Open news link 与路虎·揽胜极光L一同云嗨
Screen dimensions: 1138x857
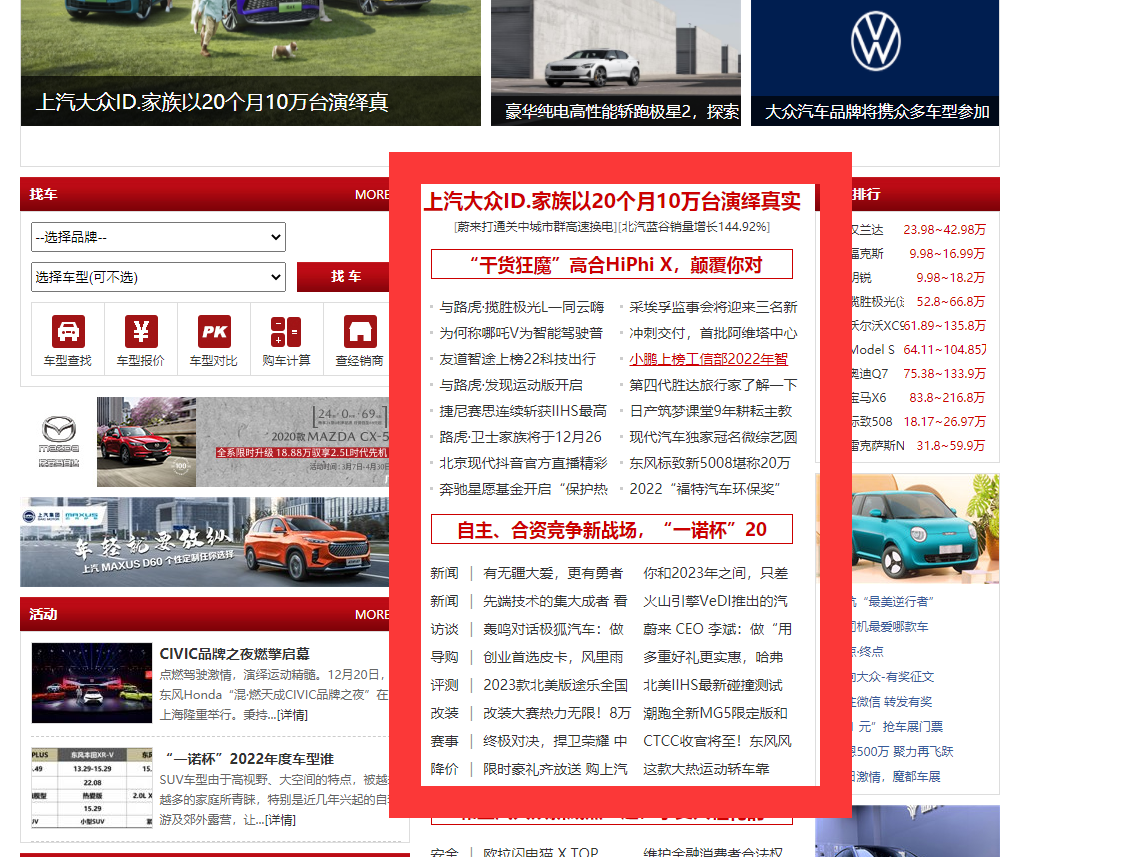(522, 308)
